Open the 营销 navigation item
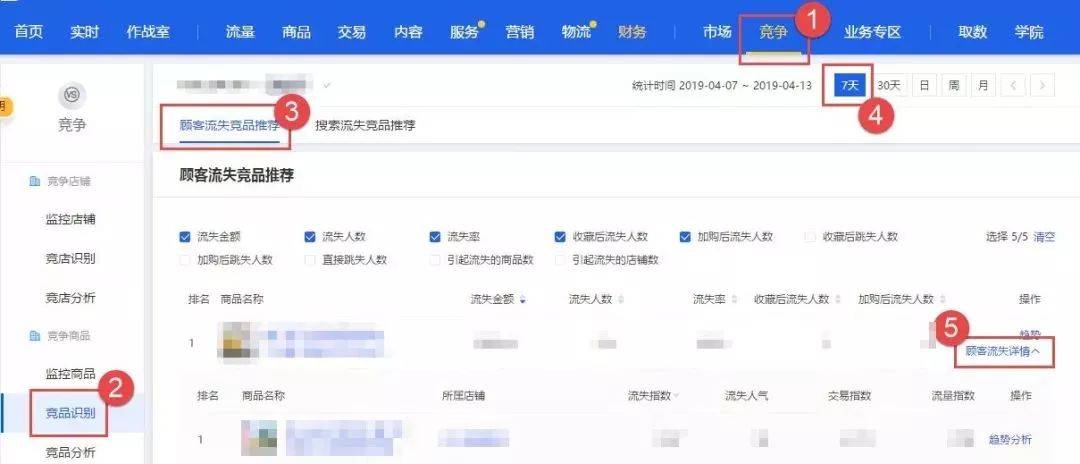This screenshot has width=1080, height=464. (x=520, y=32)
